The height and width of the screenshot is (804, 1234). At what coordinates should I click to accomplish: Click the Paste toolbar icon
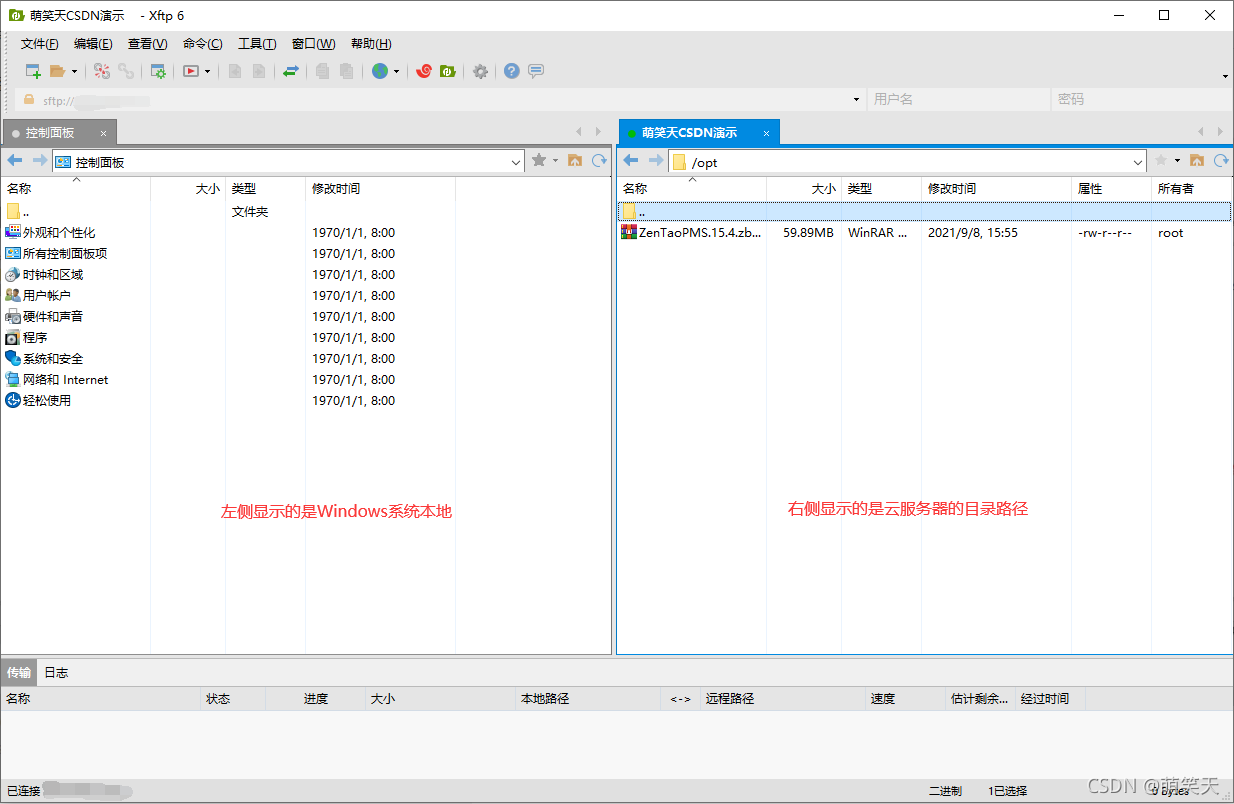[x=346, y=71]
